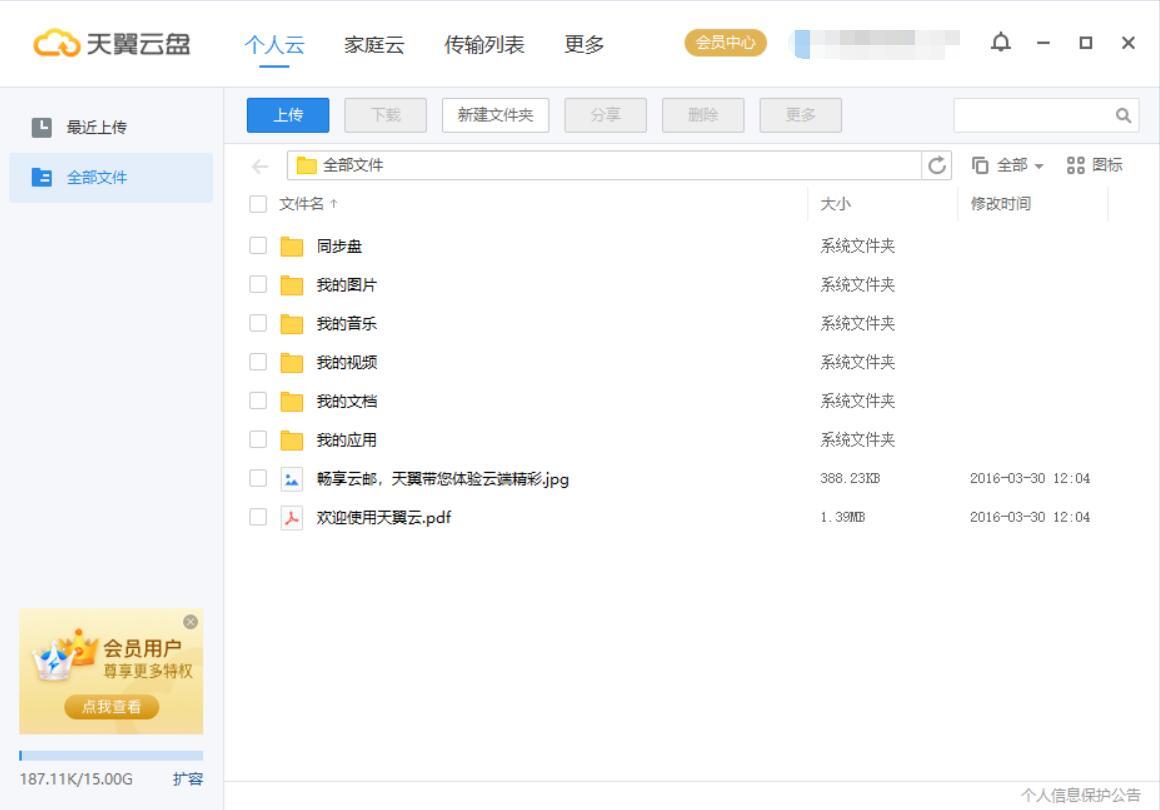
Task: Check the box for 我的图片
Action: click(257, 284)
